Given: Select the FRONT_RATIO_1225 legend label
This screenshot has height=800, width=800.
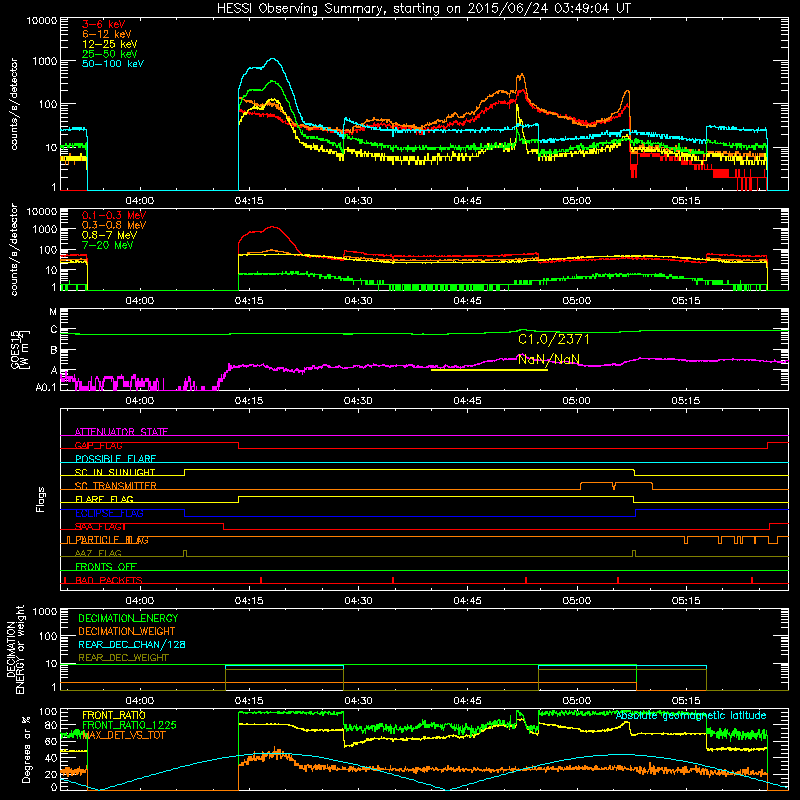Looking at the screenshot, I should pos(129,725).
